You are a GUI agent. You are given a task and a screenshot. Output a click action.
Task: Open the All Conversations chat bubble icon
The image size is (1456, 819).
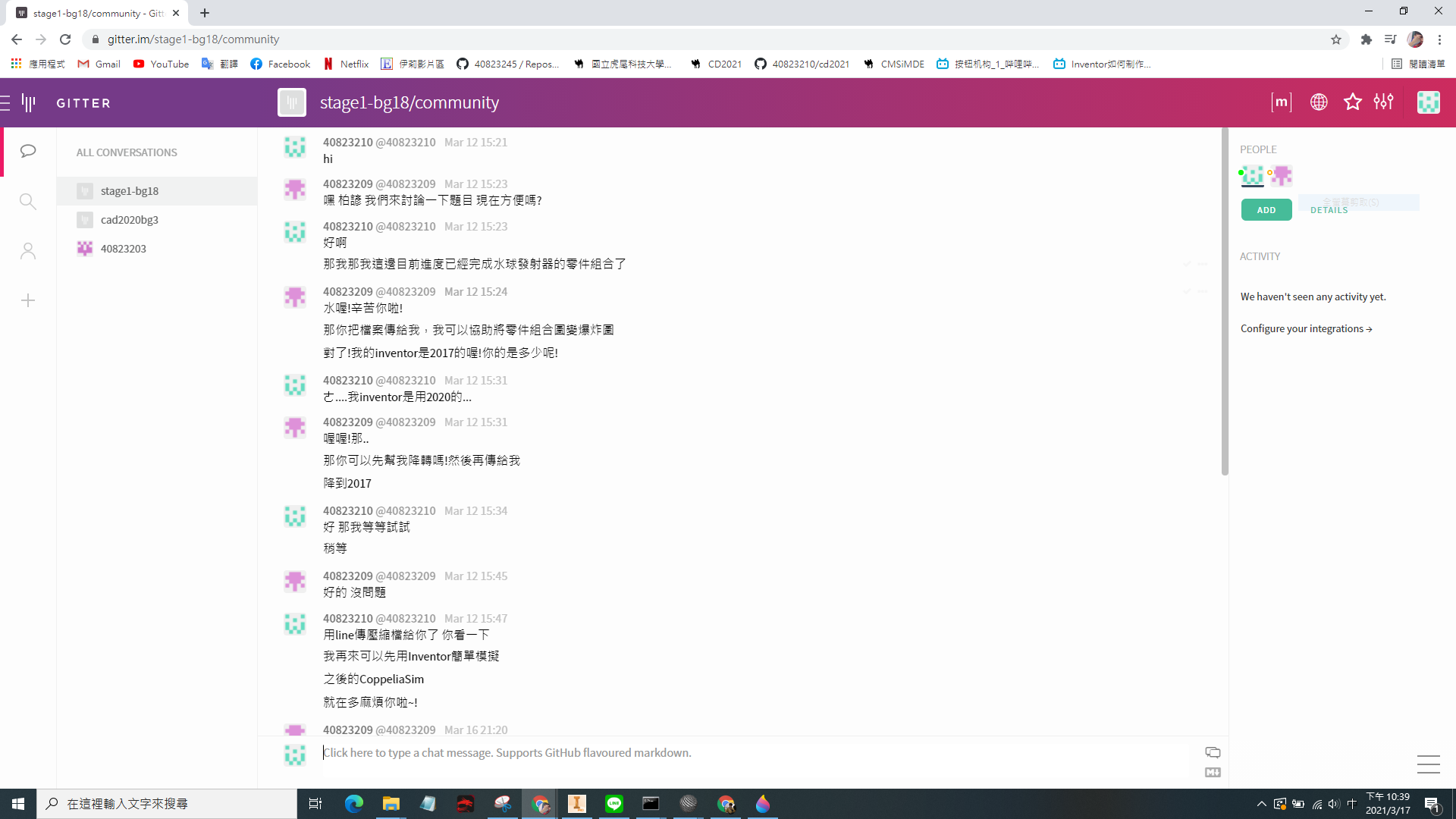(28, 151)
